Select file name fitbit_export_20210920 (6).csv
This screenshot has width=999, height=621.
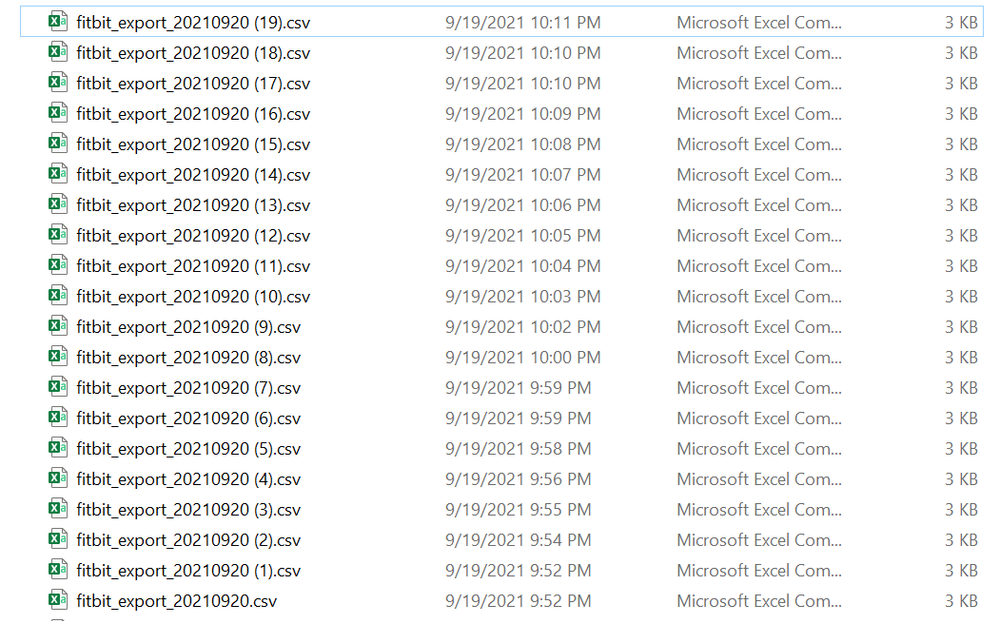pos(189,418)
